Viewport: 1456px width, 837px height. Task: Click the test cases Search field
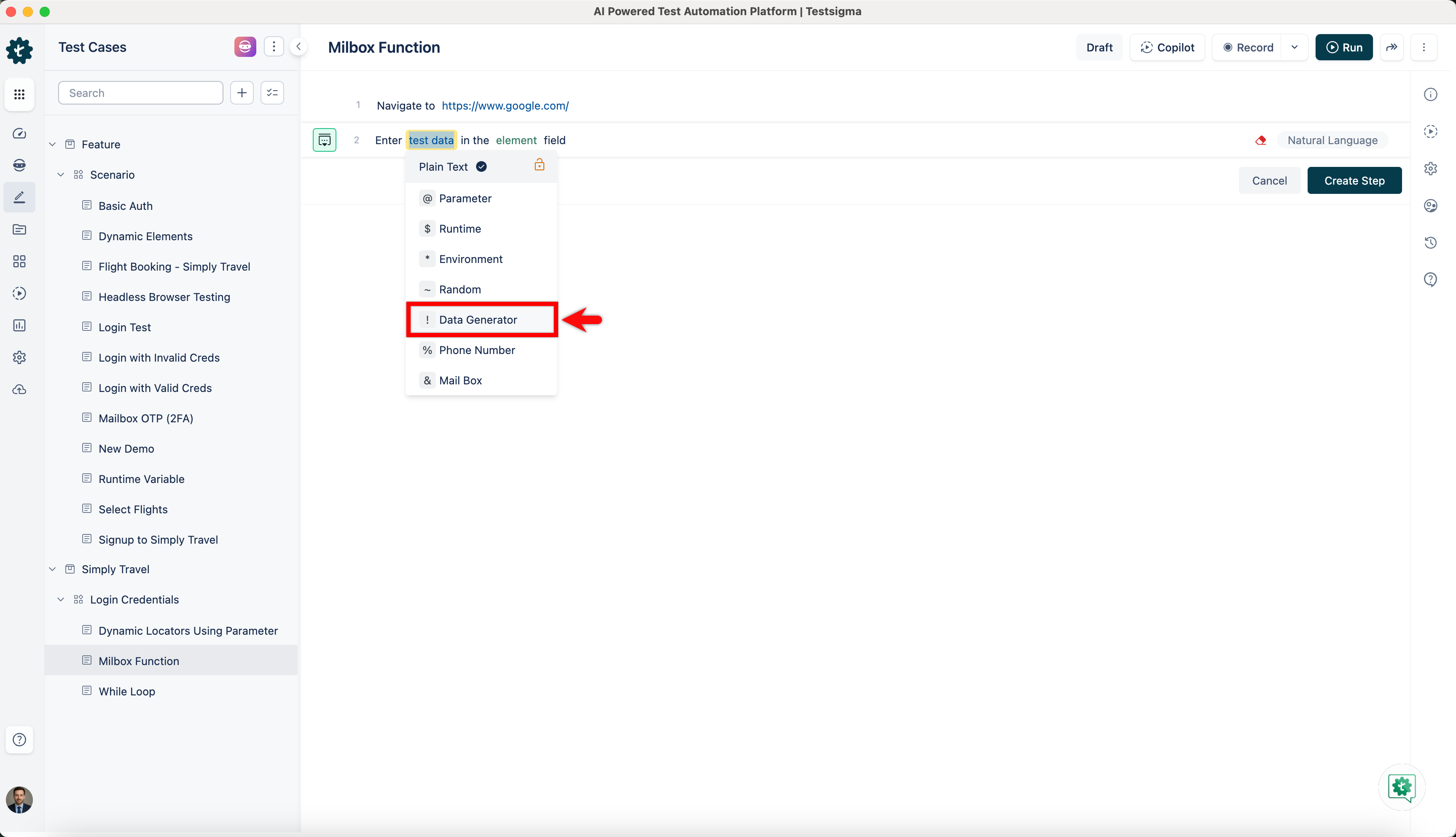140,93
